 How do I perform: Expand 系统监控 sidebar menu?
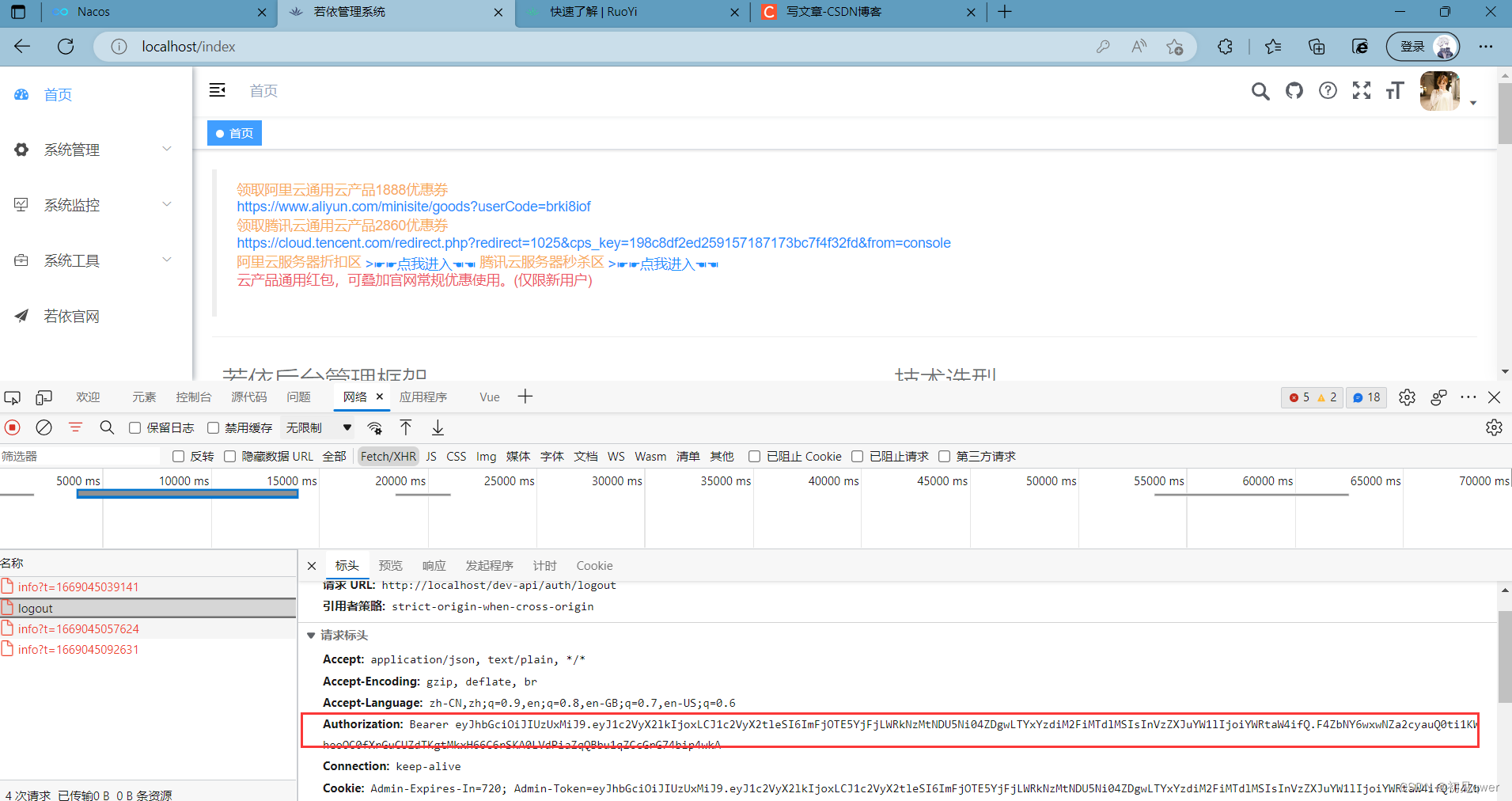click(95, 205)
